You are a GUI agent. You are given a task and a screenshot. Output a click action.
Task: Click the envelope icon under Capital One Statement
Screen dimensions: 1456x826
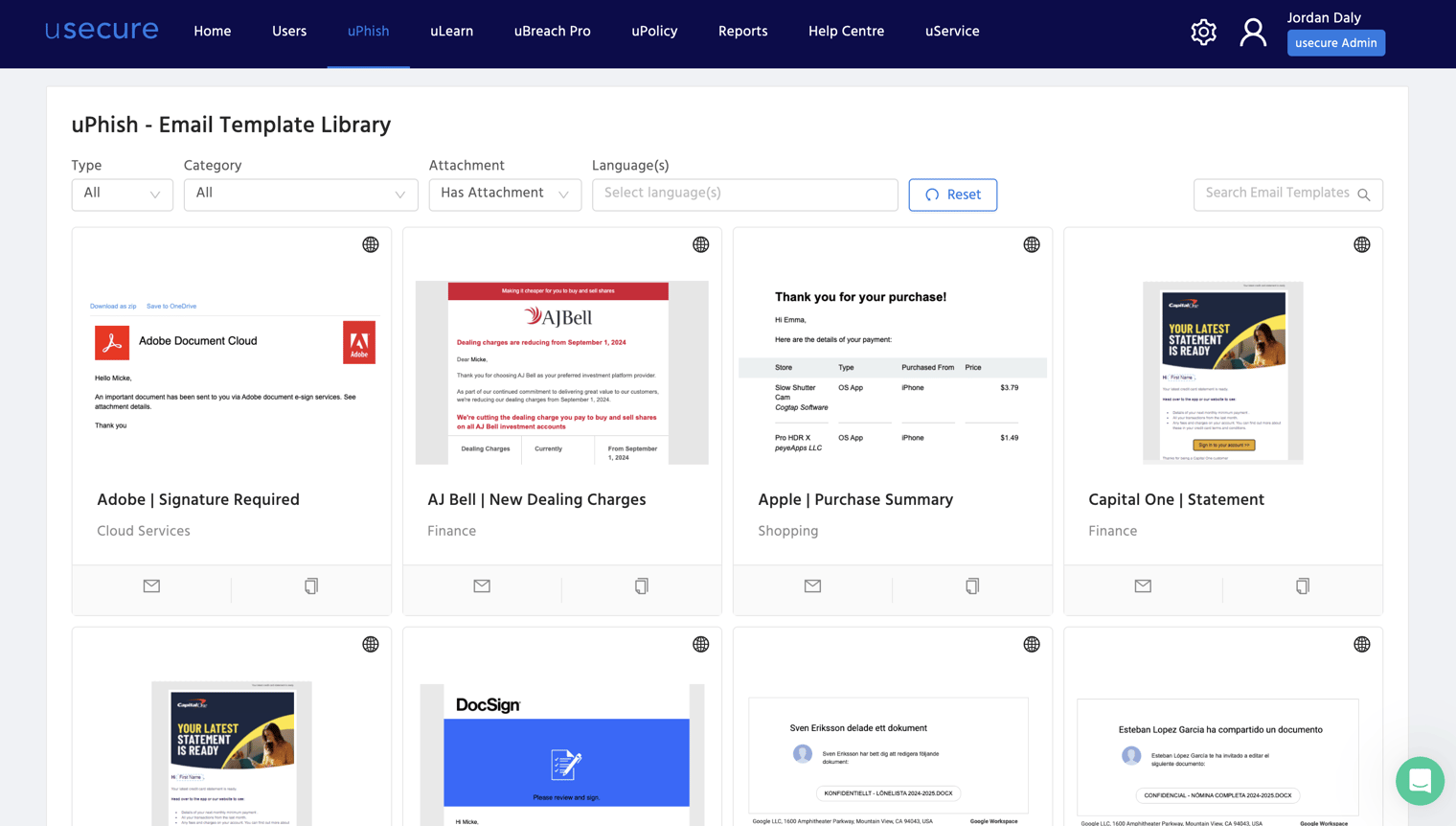pos(1142,585)
